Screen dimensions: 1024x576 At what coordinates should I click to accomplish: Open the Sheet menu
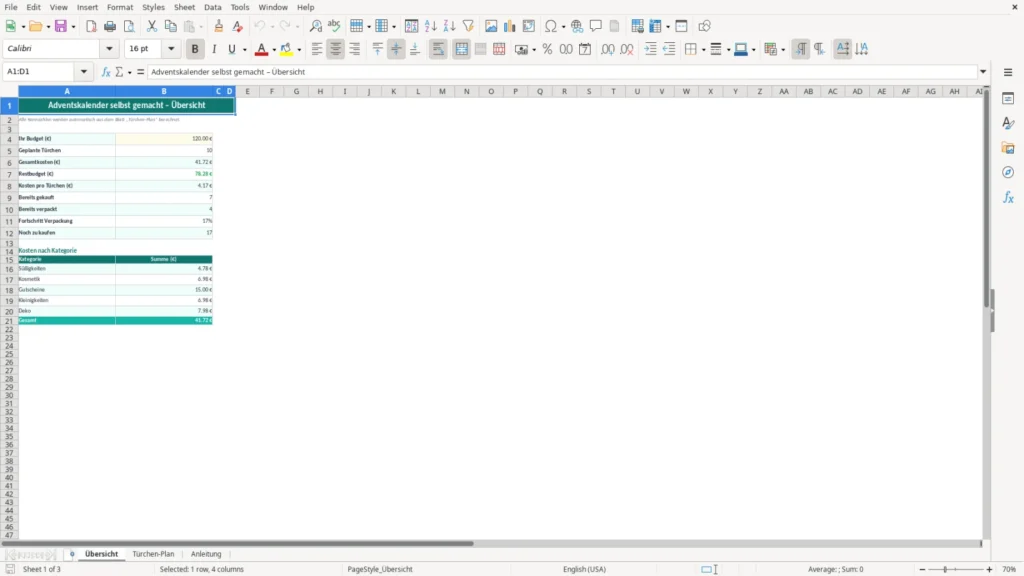coord(184,7)
